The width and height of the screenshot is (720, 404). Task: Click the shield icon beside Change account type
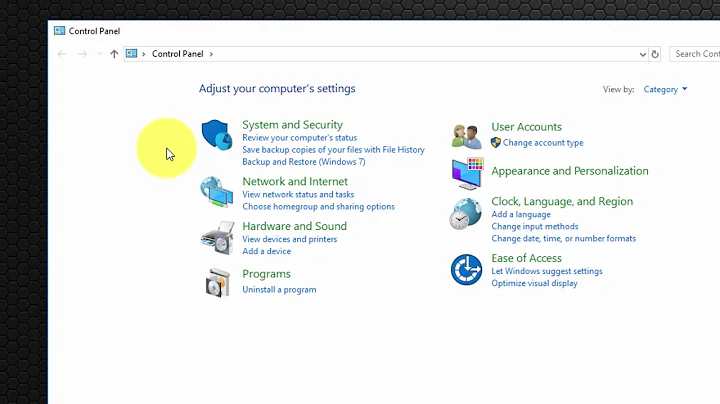(x=495, y=142)
